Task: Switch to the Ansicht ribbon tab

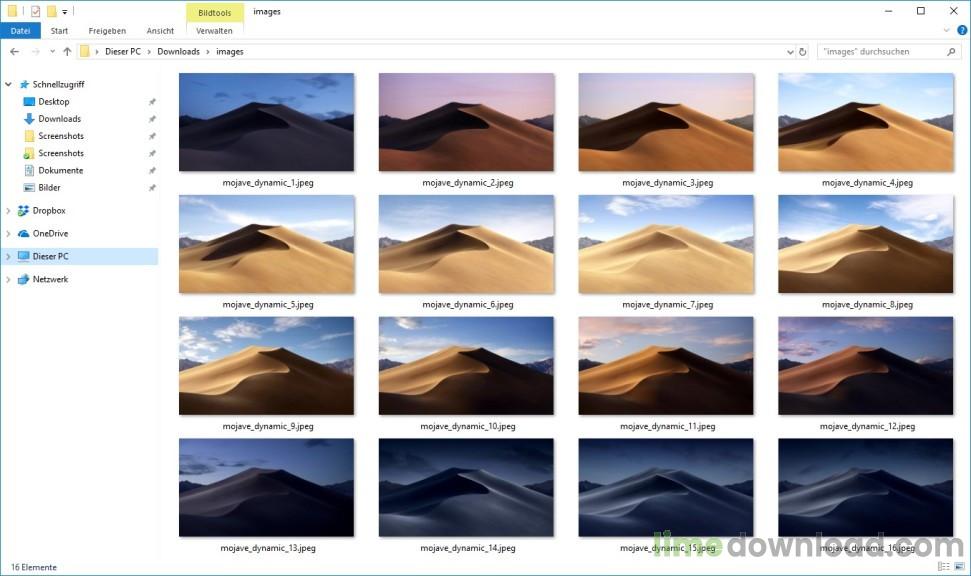Action: 160,31
